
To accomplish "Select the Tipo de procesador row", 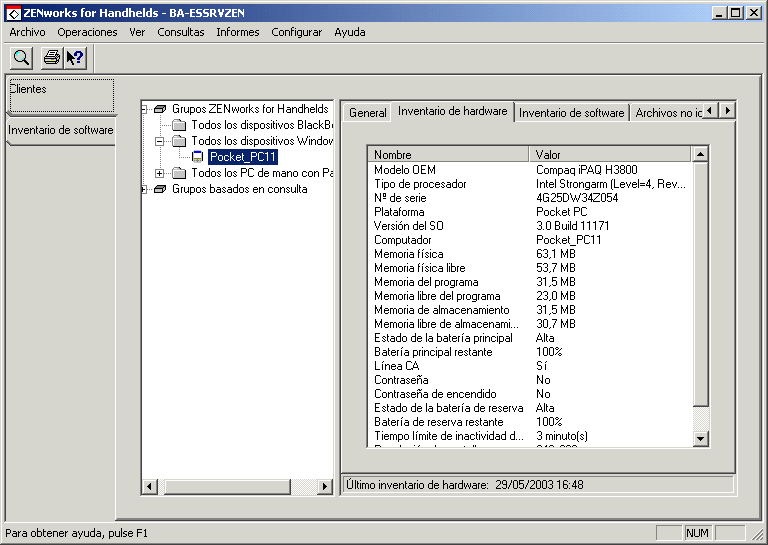I will [x=530, y=184].
